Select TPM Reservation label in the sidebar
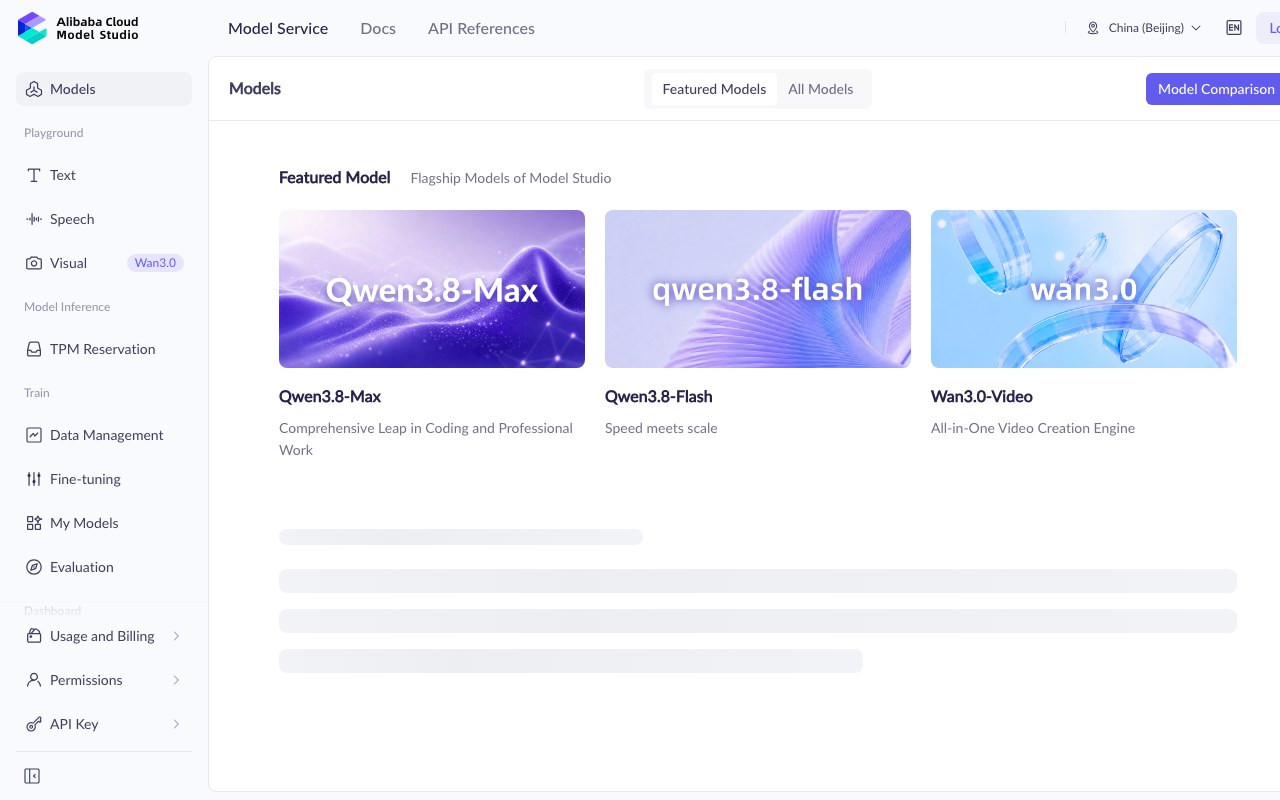Image resolution: width=1280 pixels, height=800 pixels. [x=103, y=349]
